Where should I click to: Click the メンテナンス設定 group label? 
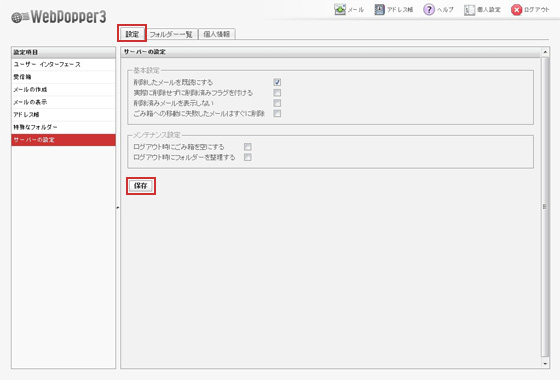click(x=157, y=135)
